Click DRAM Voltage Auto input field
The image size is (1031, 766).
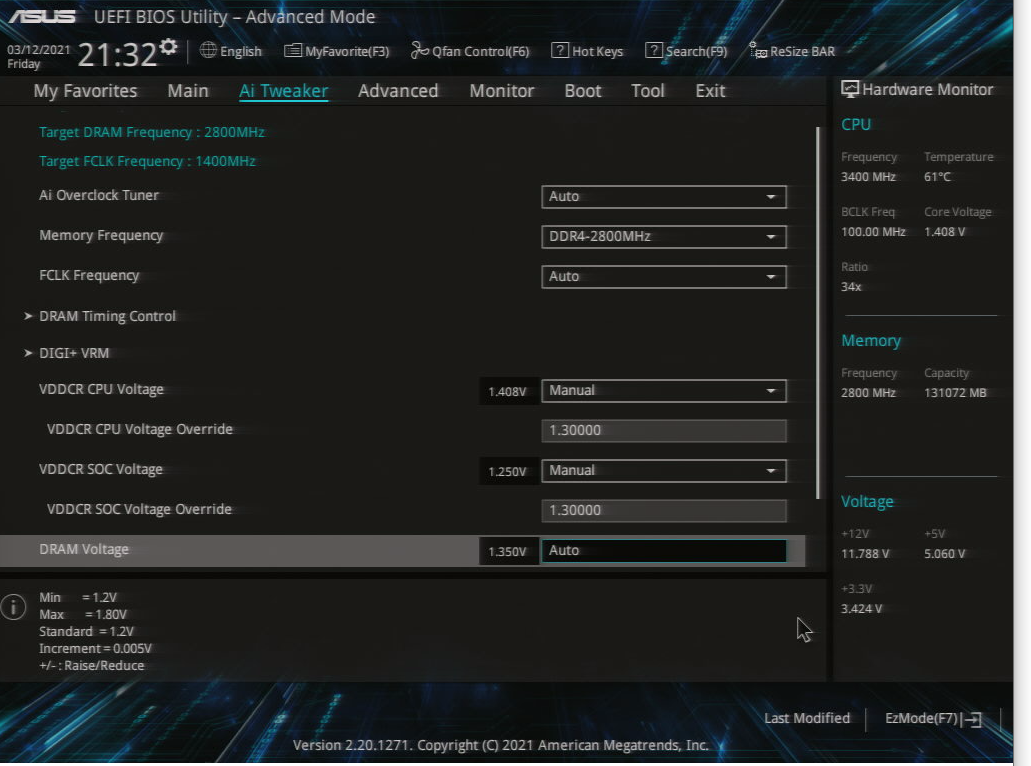[x=663, y=551]
